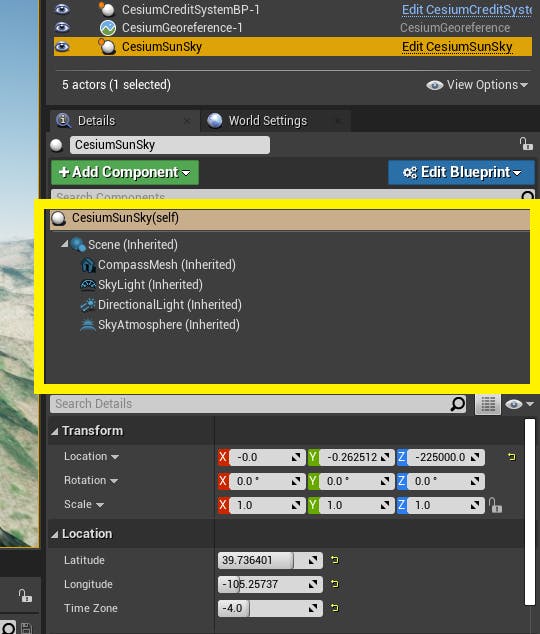Click the DirectionalLight component icon

point(88,305)
